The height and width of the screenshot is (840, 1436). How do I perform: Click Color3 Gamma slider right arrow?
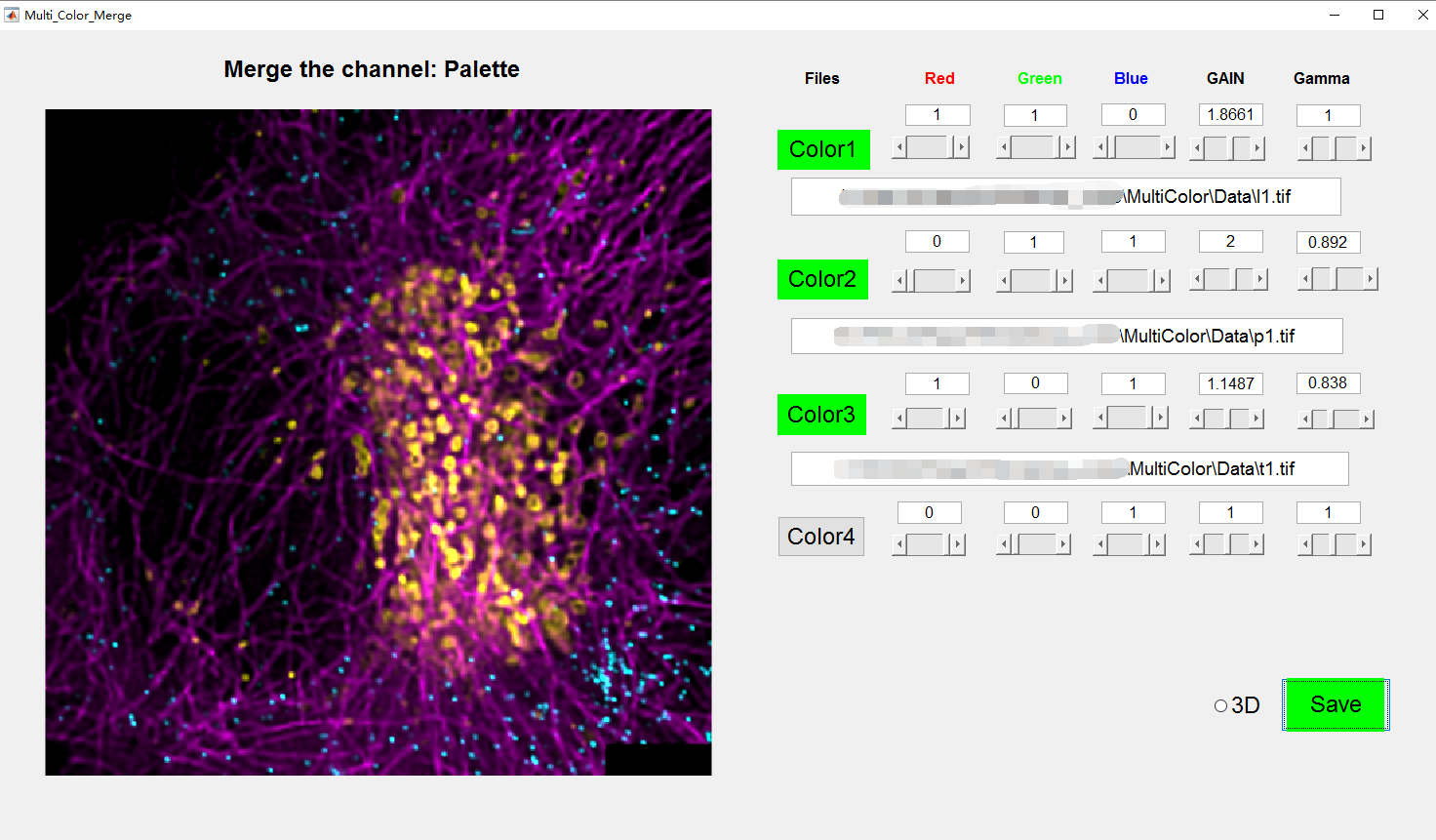[x=1367, y=419]
